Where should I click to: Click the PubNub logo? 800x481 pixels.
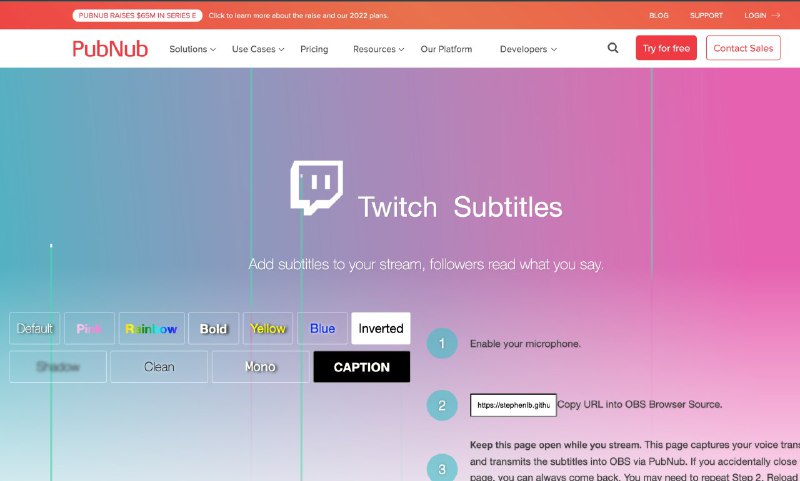click(110, 48)
